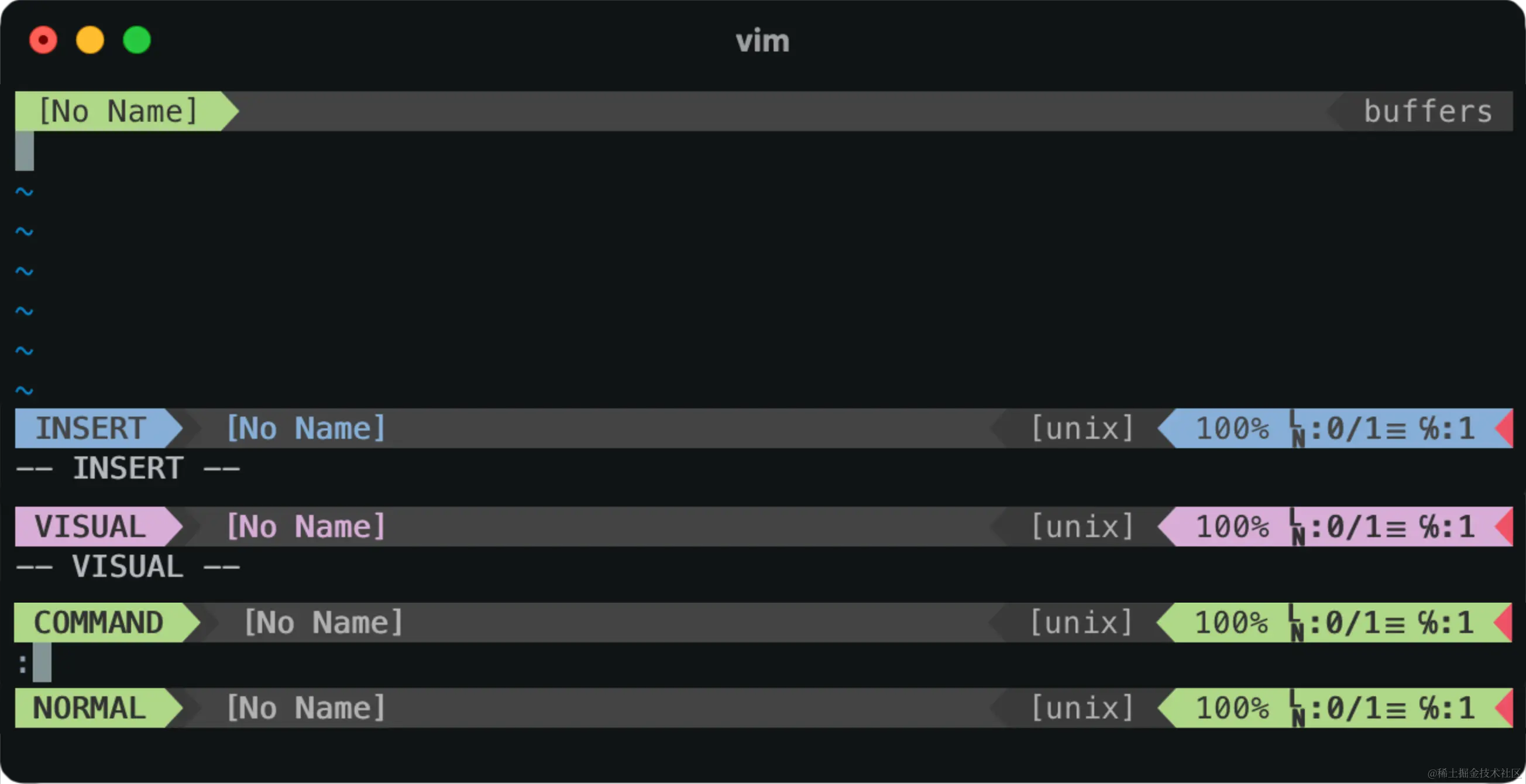Click the NORMAL mode indicator
The width and height of the screenshot is (1526, 784).
click(x=90, y=708)
